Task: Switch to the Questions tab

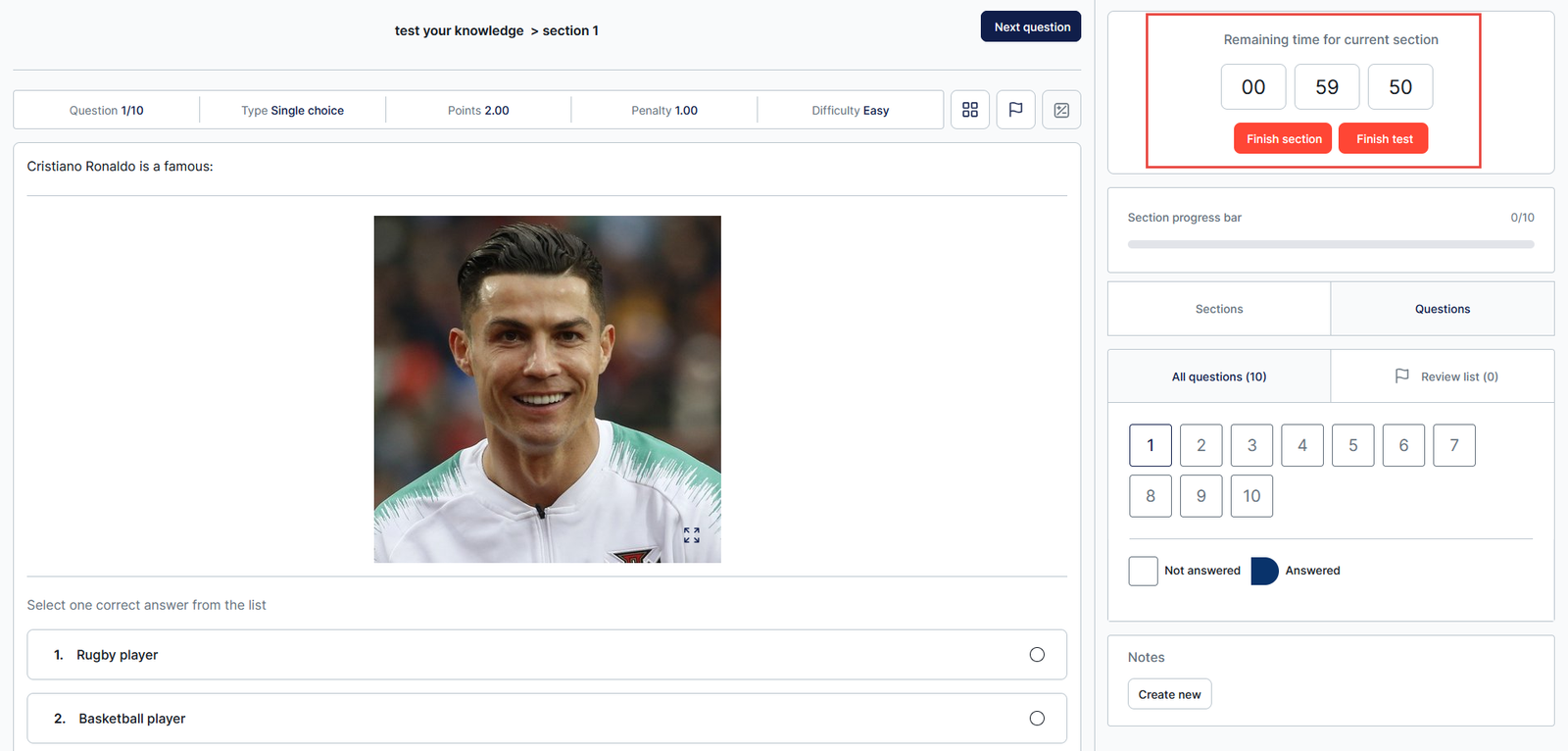Action: (x=1442, y=309)
